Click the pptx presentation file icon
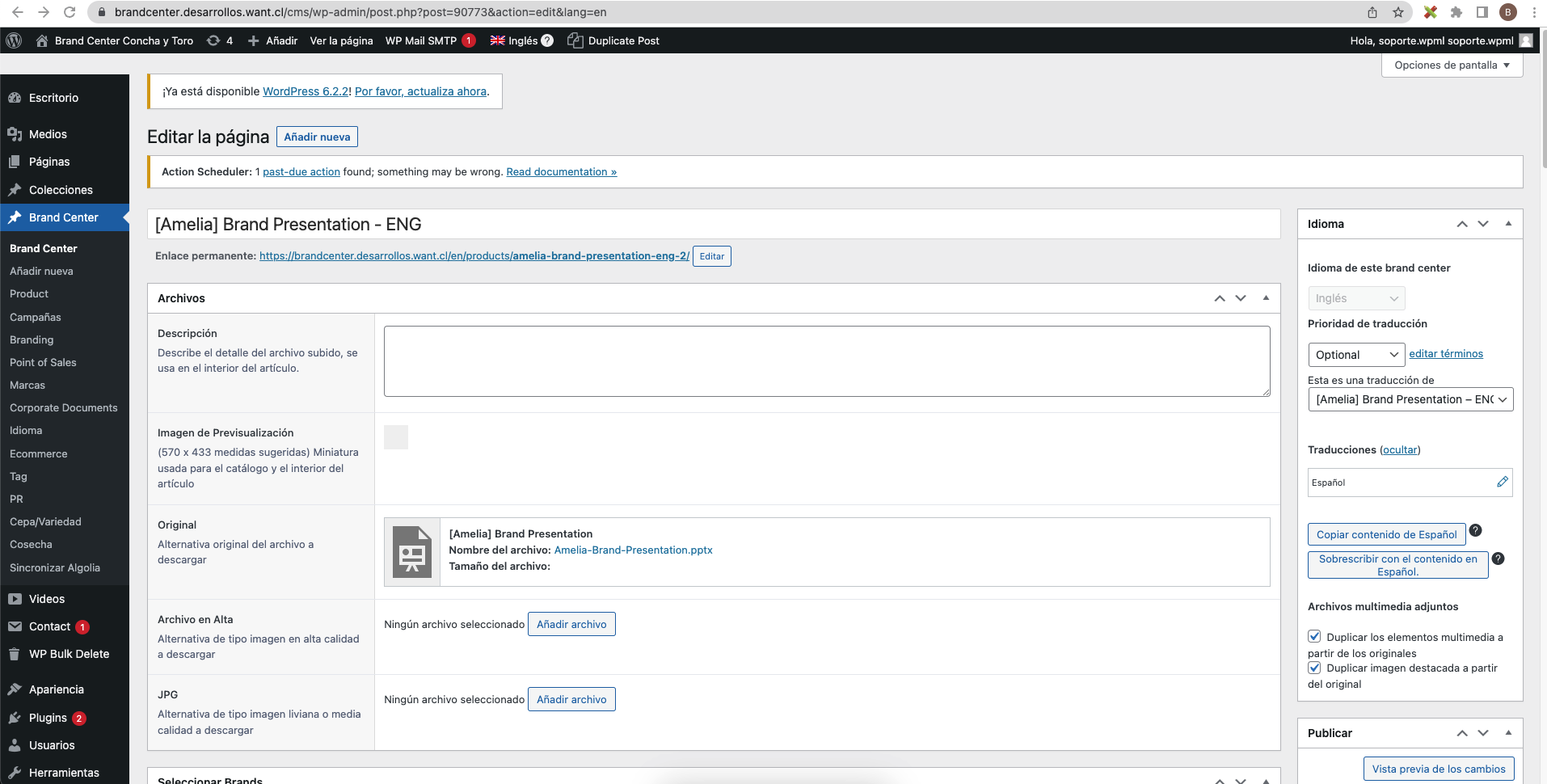Screen dimensions: 1547x784 pos(412,552)
